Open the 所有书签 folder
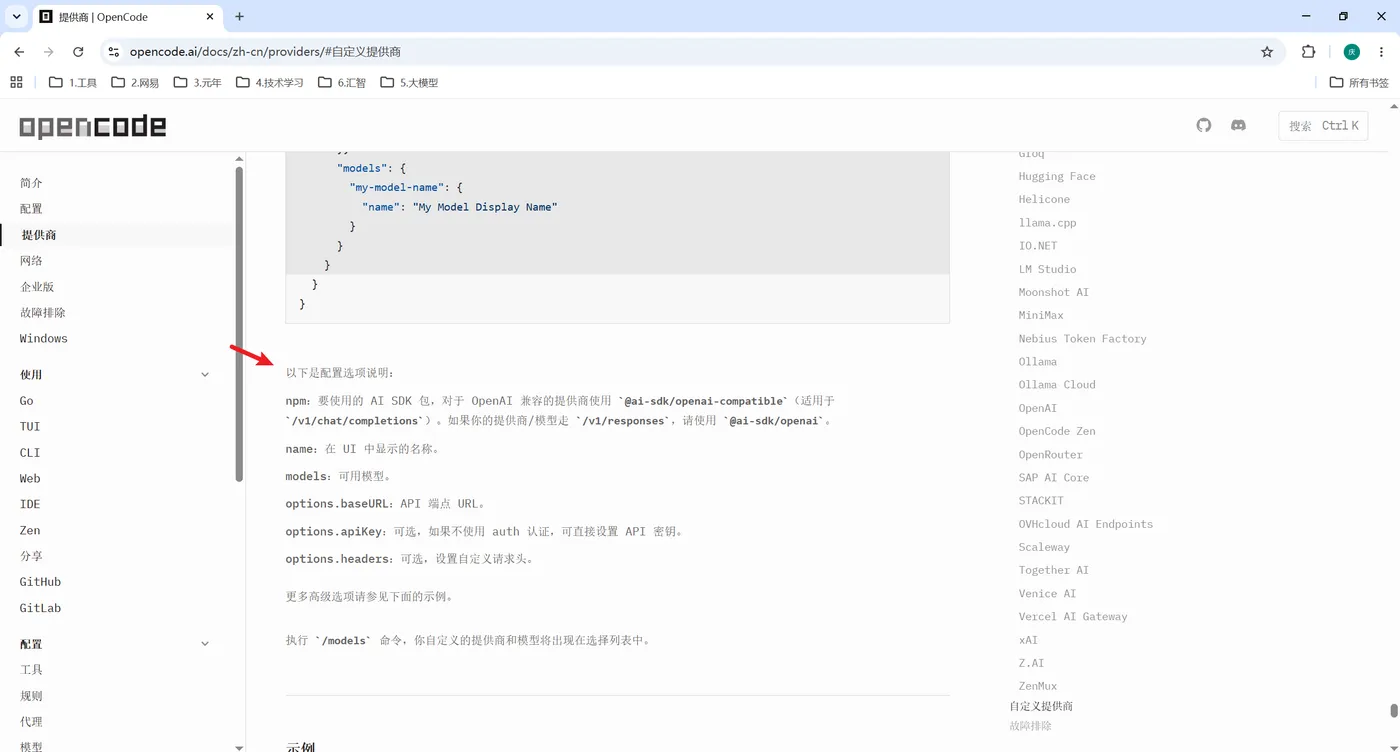The image size is (1400, 752). point(1359,82)
